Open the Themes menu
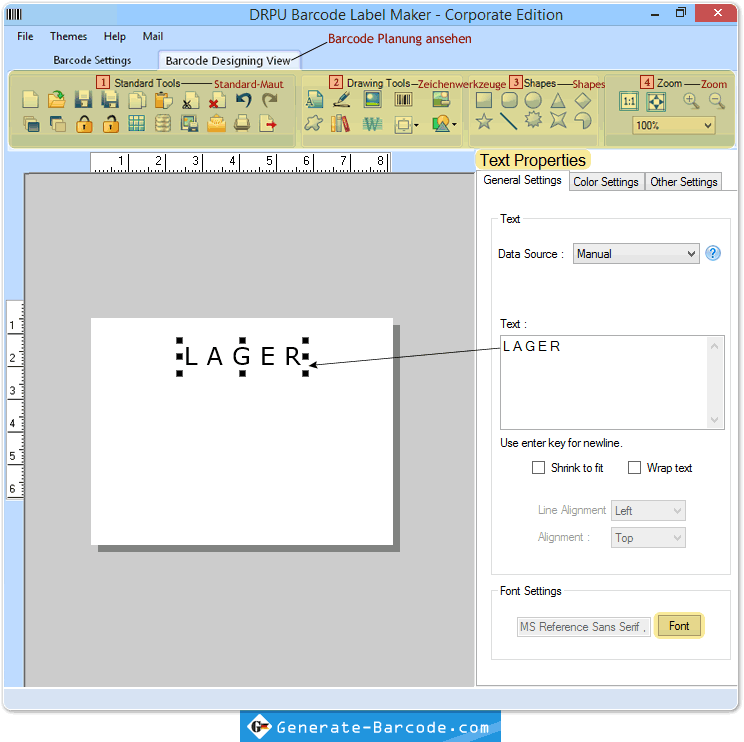744x742 pixels. pyautogui.click(x=68, y=36)
